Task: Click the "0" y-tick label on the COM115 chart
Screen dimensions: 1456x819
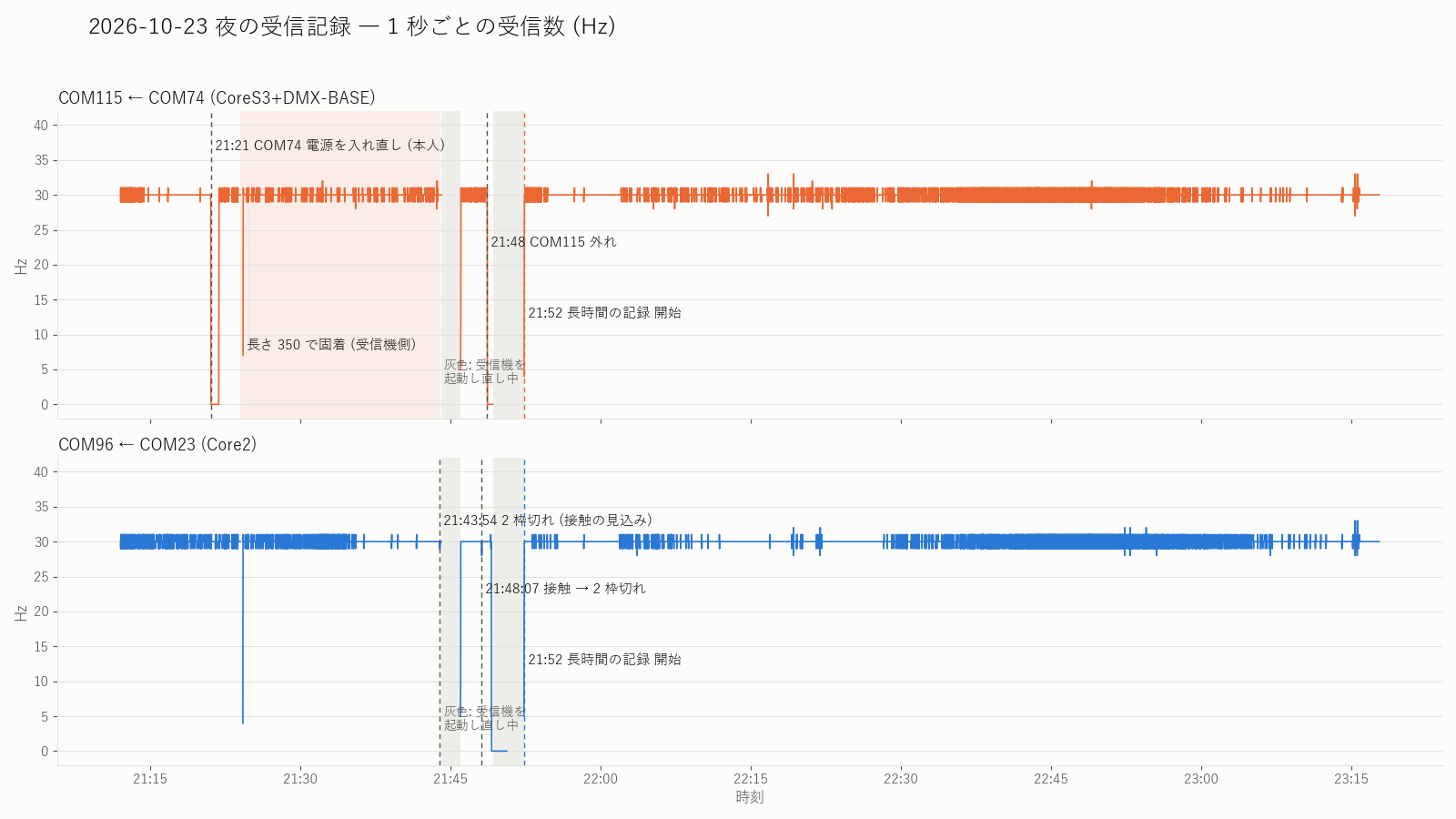Action: coord(45,405)
